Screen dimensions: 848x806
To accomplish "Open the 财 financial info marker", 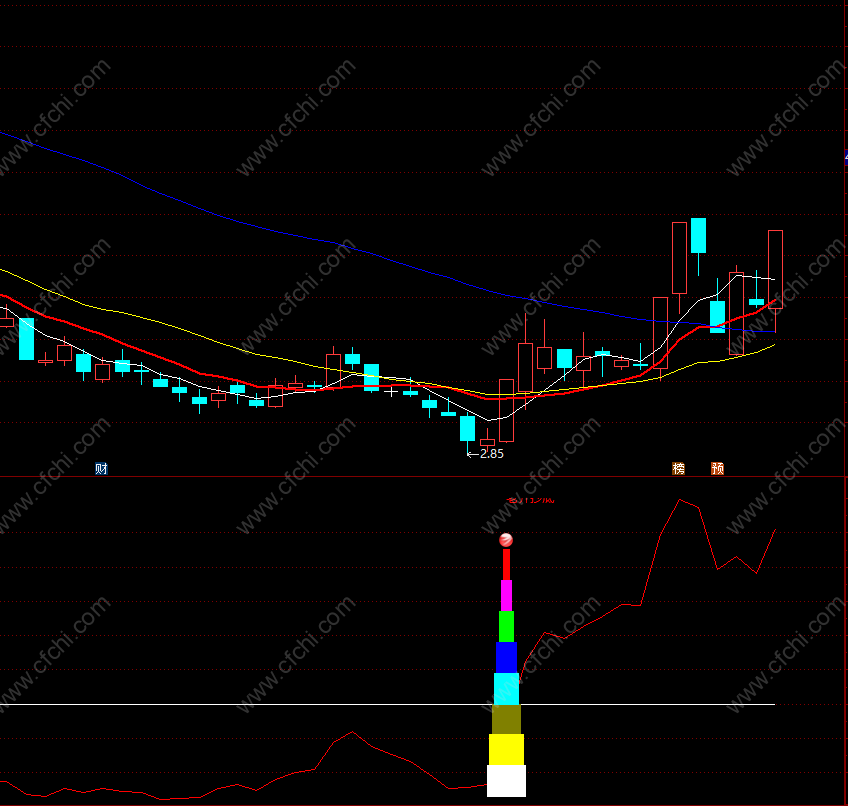I will pyautogui.click(x=101, y=468).
